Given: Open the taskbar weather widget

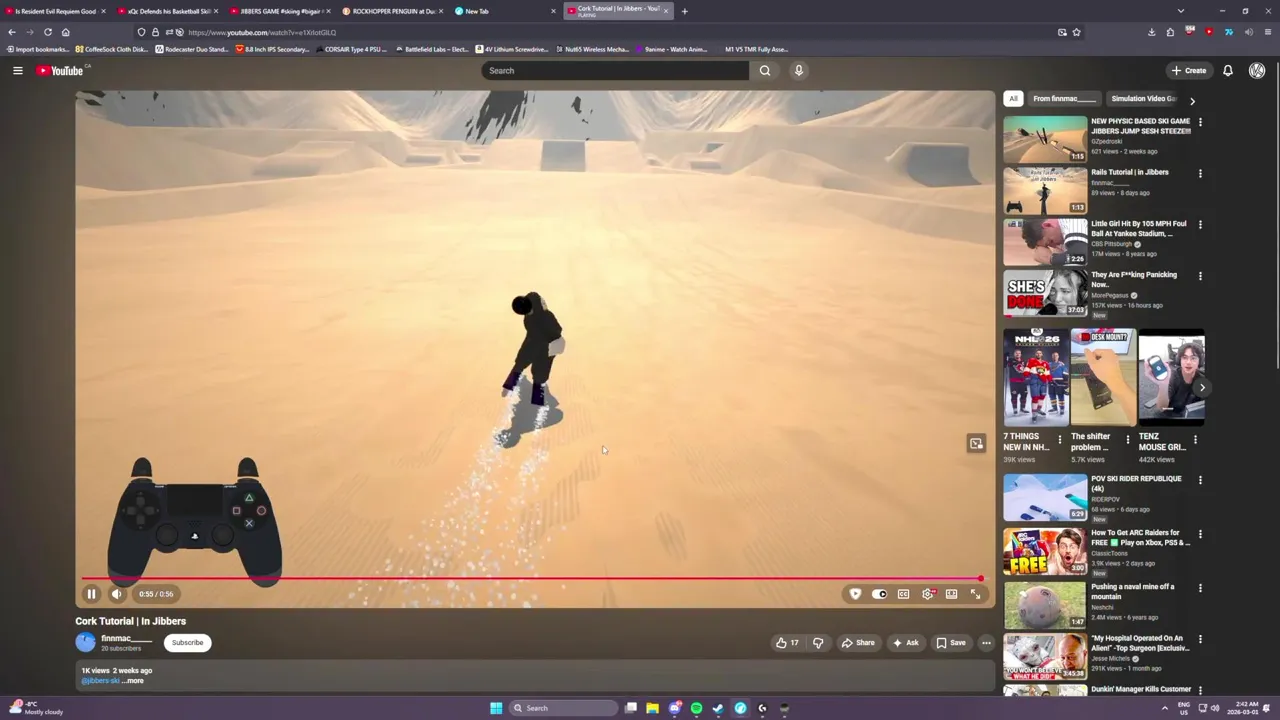Looking at the screenshot, I should coord(35,708).
